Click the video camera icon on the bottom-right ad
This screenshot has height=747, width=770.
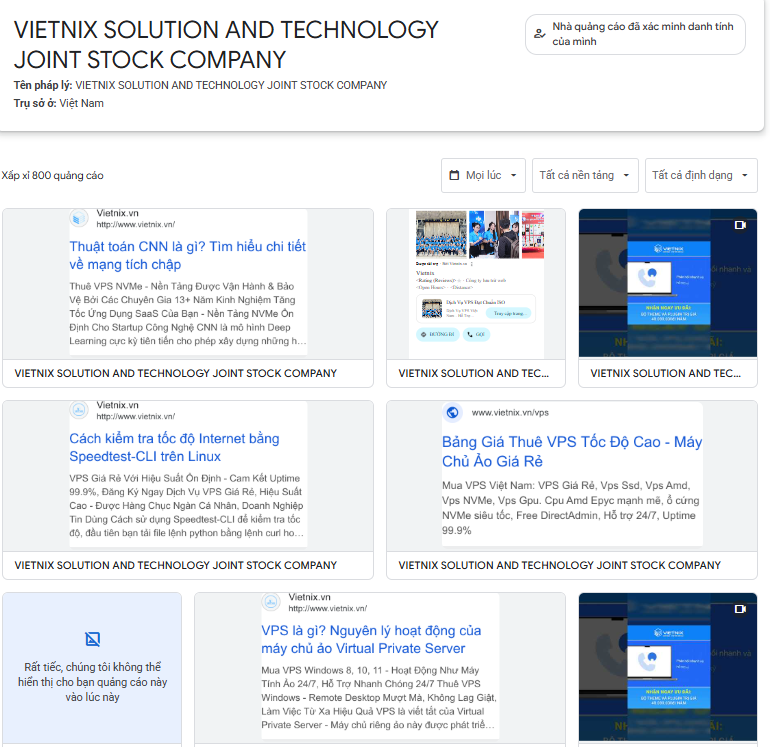(740, 609)
